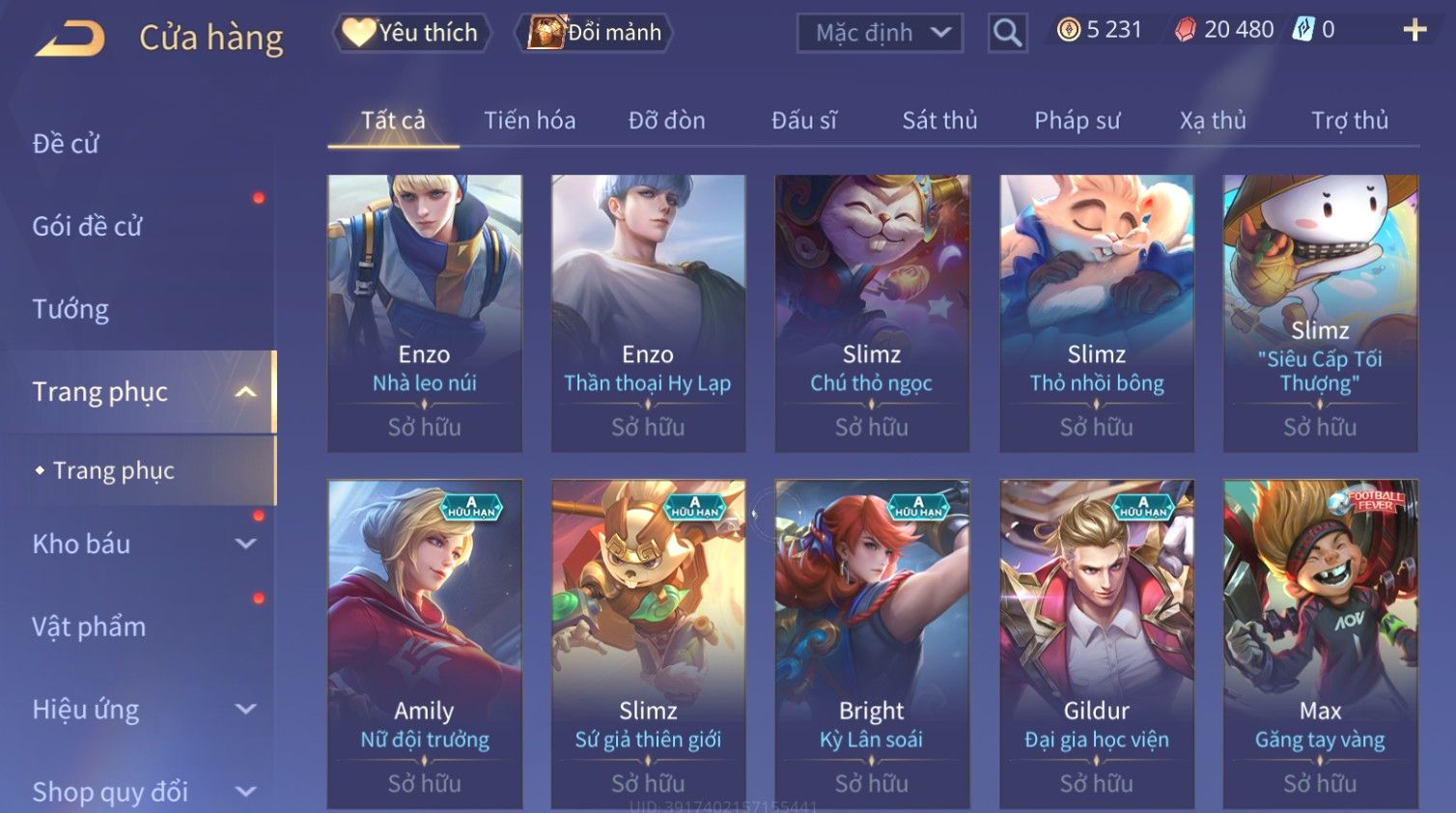Select the Tiến hóa tab
Image resolution: width=1456 pixels, height=813 pixels.
click(529, 121)
